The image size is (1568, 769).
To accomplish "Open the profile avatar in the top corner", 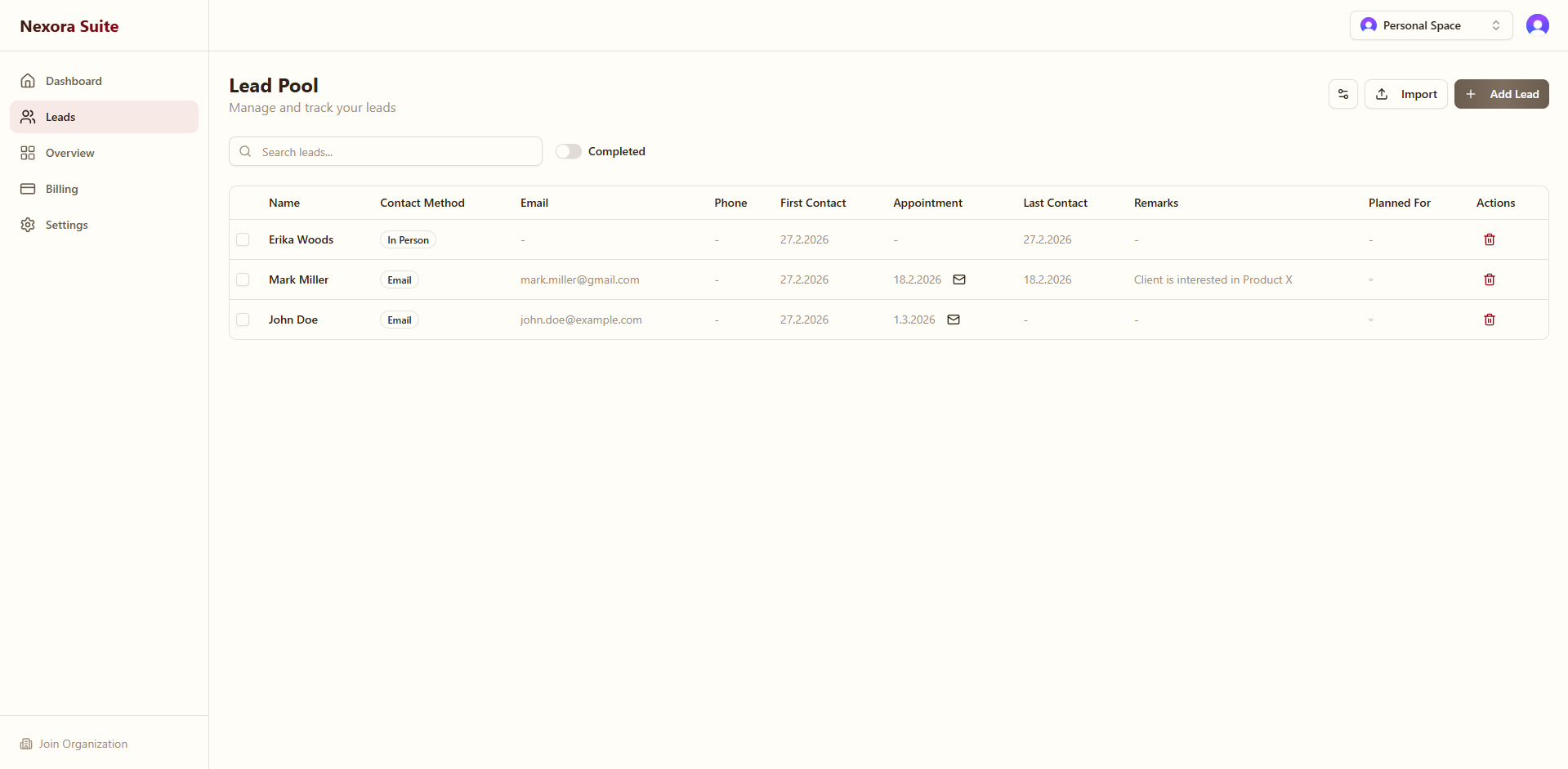I will [1538, 25].
